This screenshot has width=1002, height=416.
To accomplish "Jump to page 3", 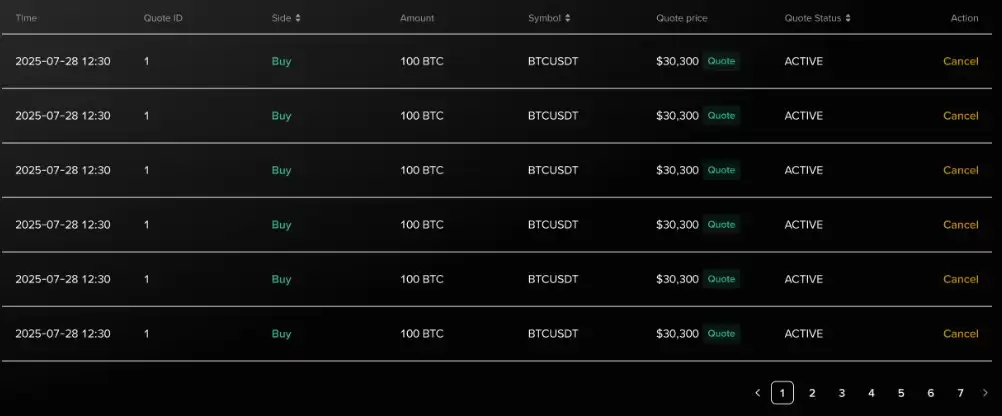I will coord(842,393).
